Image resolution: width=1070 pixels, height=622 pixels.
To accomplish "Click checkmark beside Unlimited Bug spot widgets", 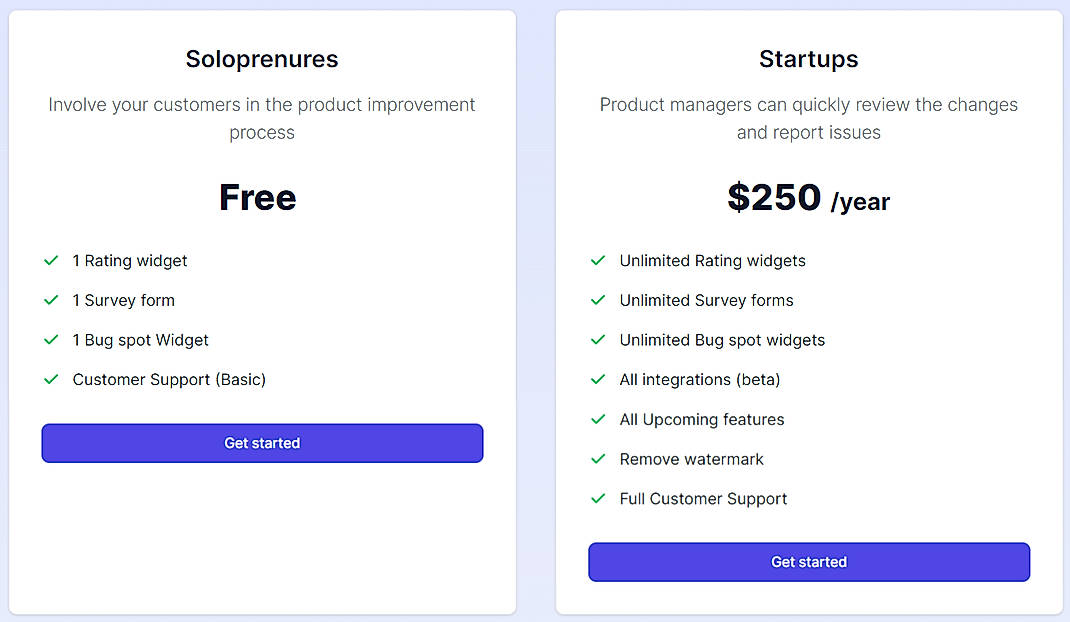I will (x=598, y=340).
